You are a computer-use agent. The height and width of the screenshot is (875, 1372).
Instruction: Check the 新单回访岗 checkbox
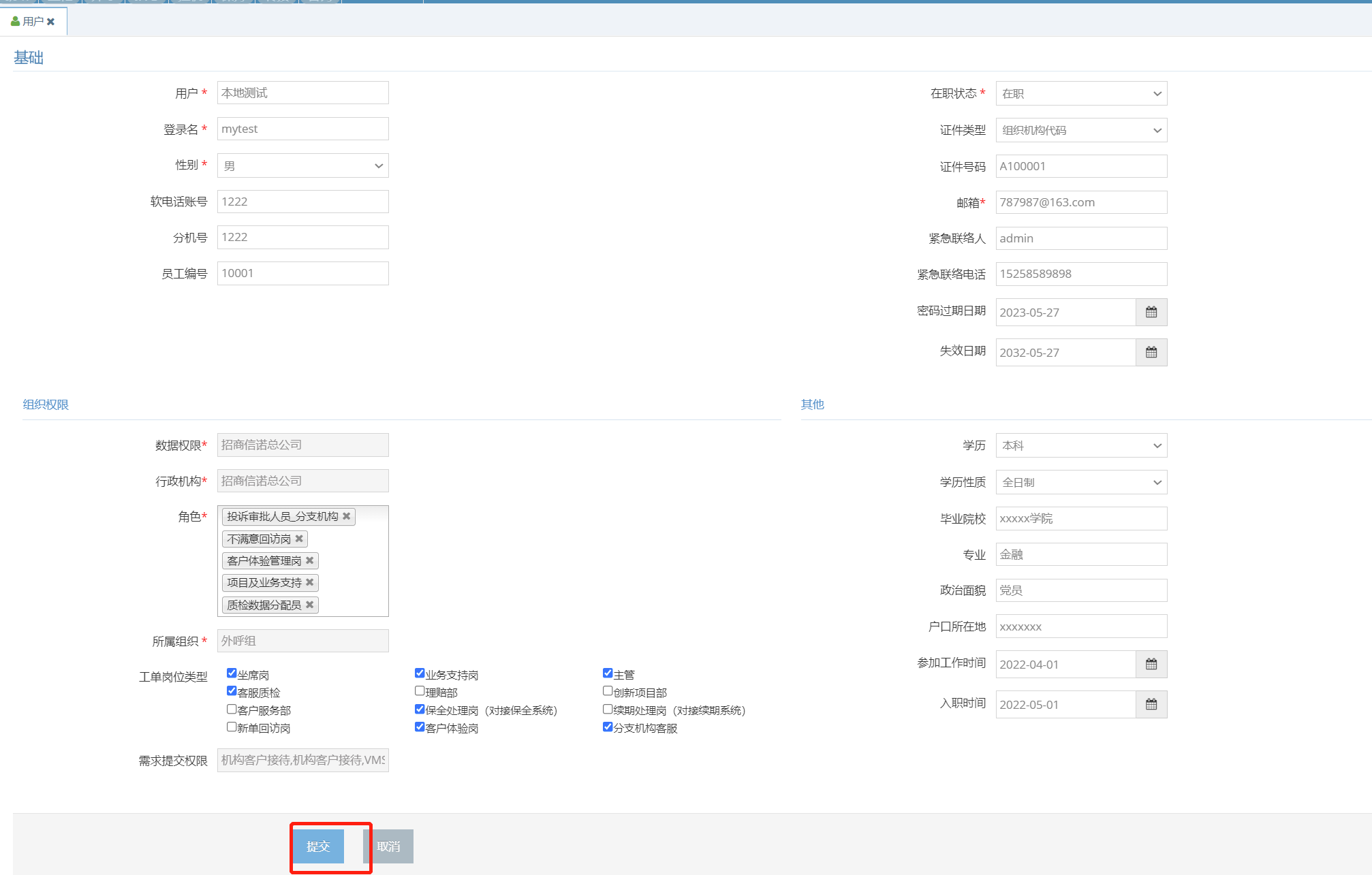232,727
